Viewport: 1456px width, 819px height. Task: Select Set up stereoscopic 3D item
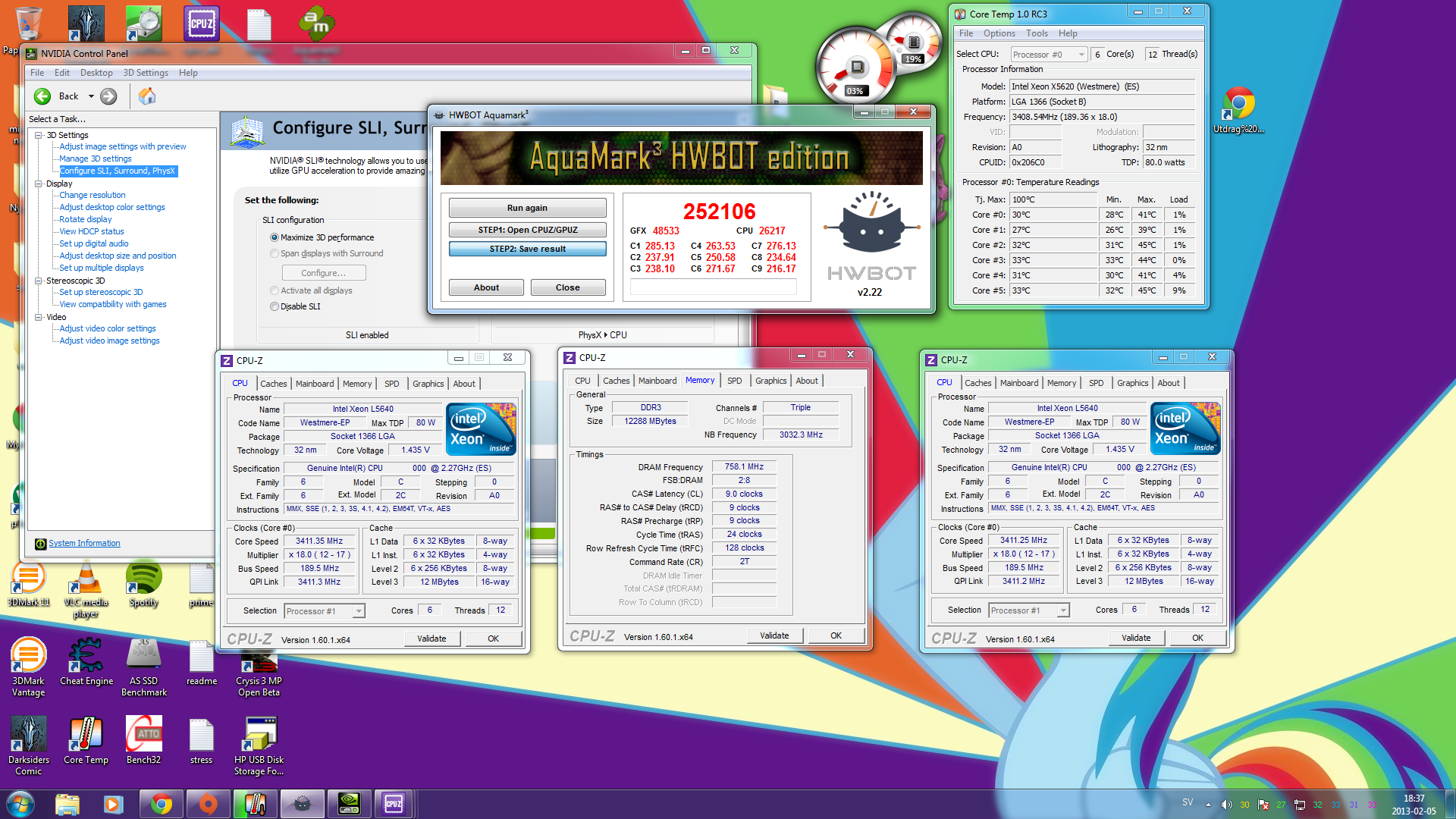tap(101, 292)
